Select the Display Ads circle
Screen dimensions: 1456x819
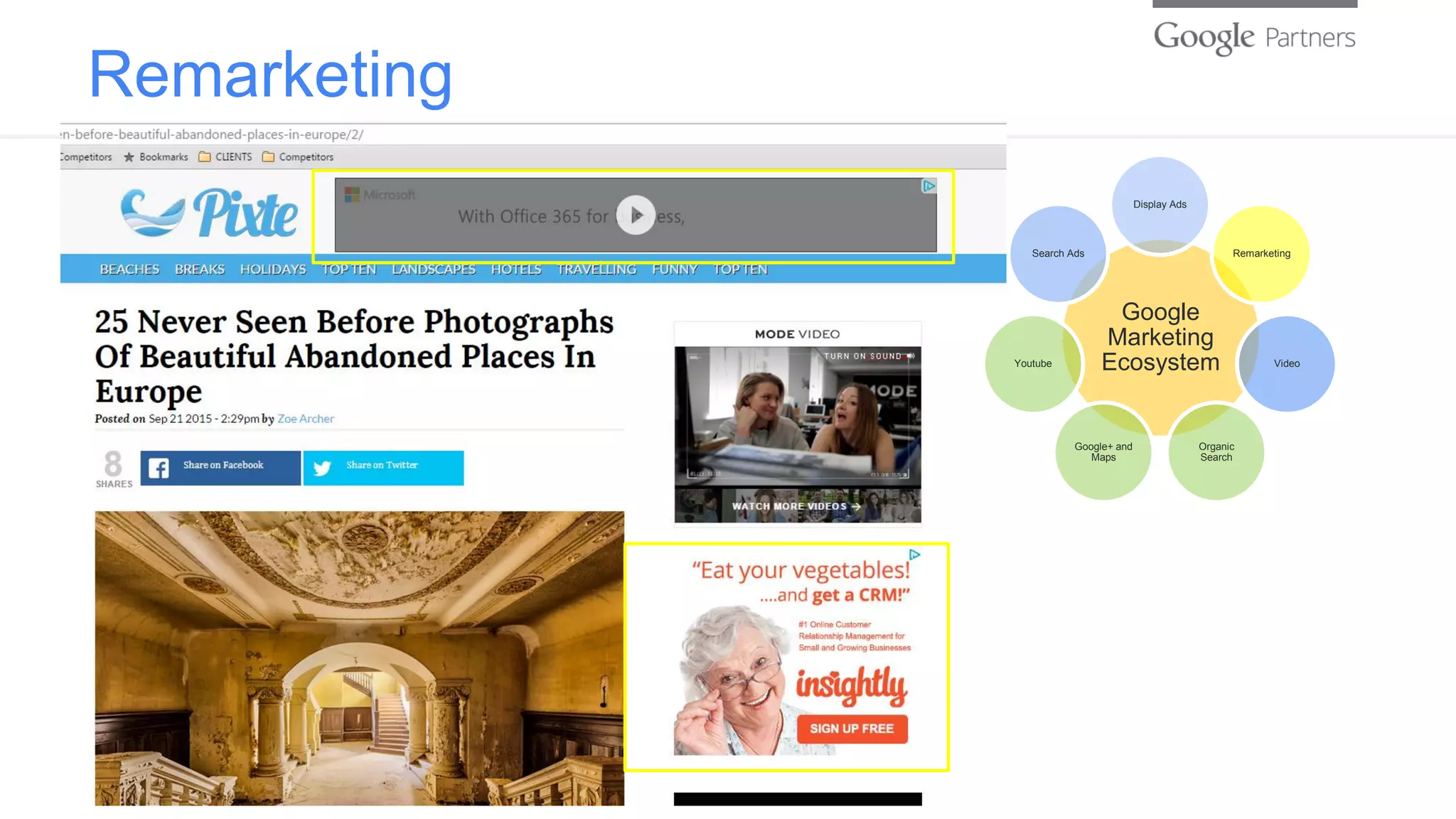1160,205
